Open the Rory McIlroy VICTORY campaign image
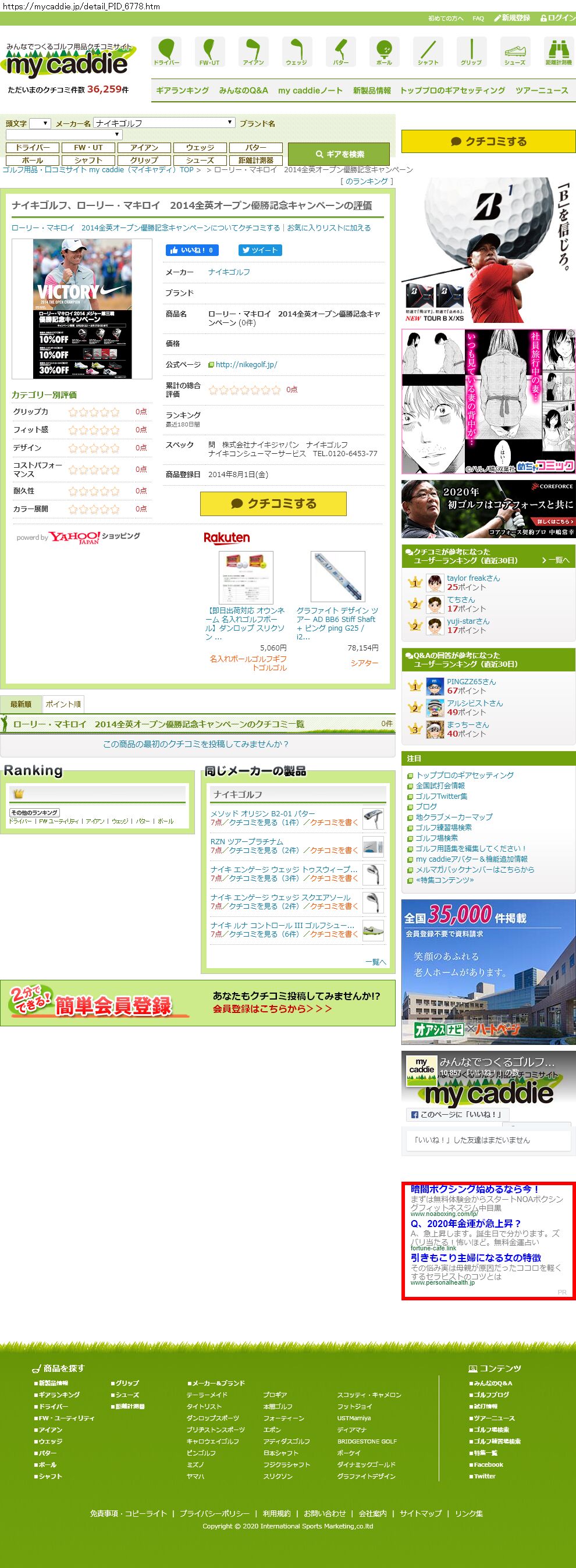The height and width of the screenshot is (1568, 576). pos(82,309)
